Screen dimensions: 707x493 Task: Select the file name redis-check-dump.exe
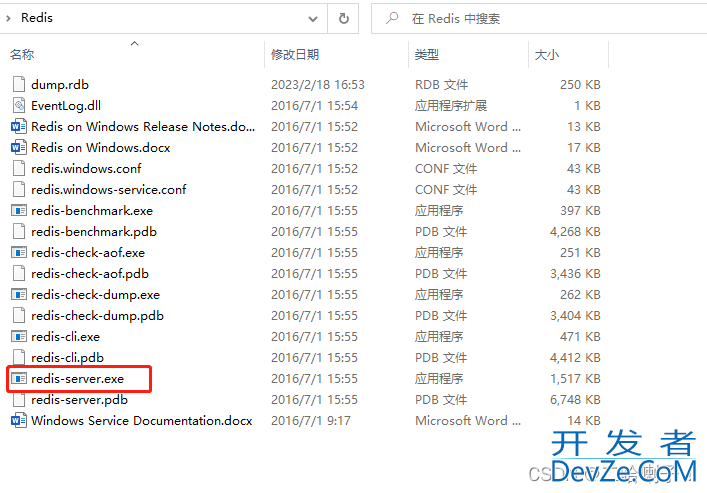96,295
